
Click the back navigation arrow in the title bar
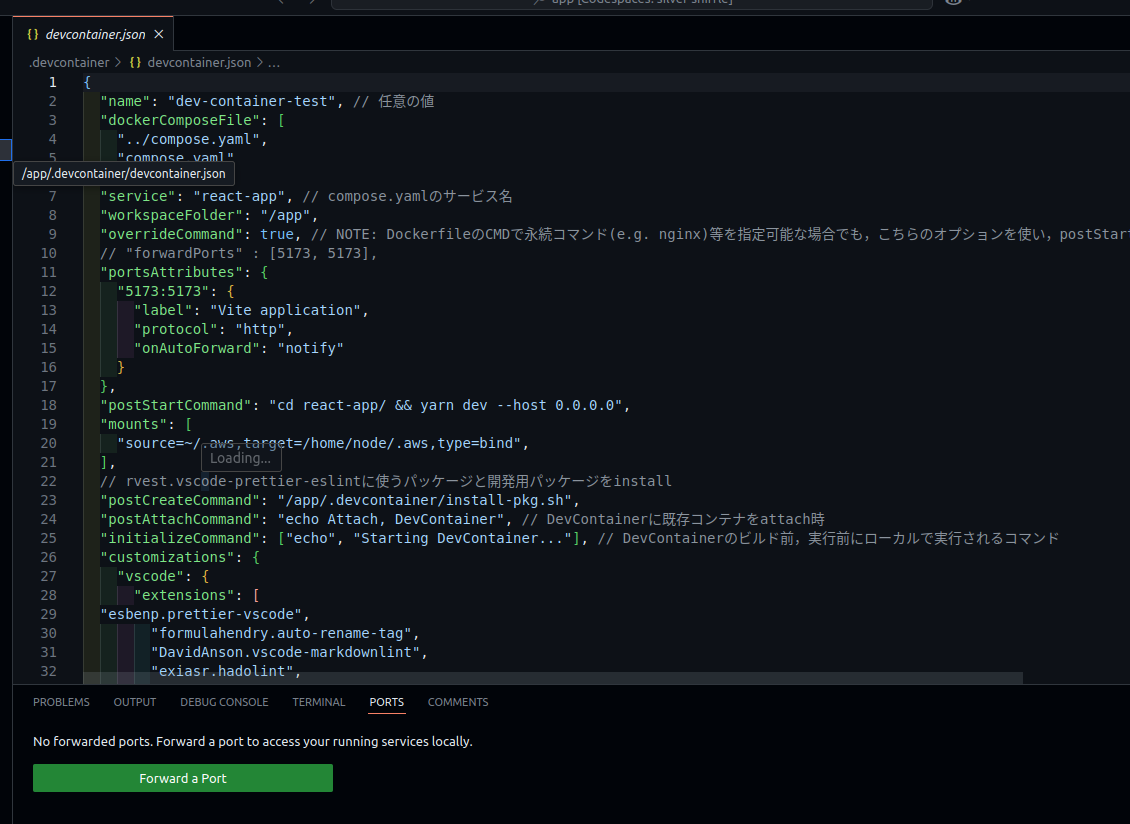[281, 4]
